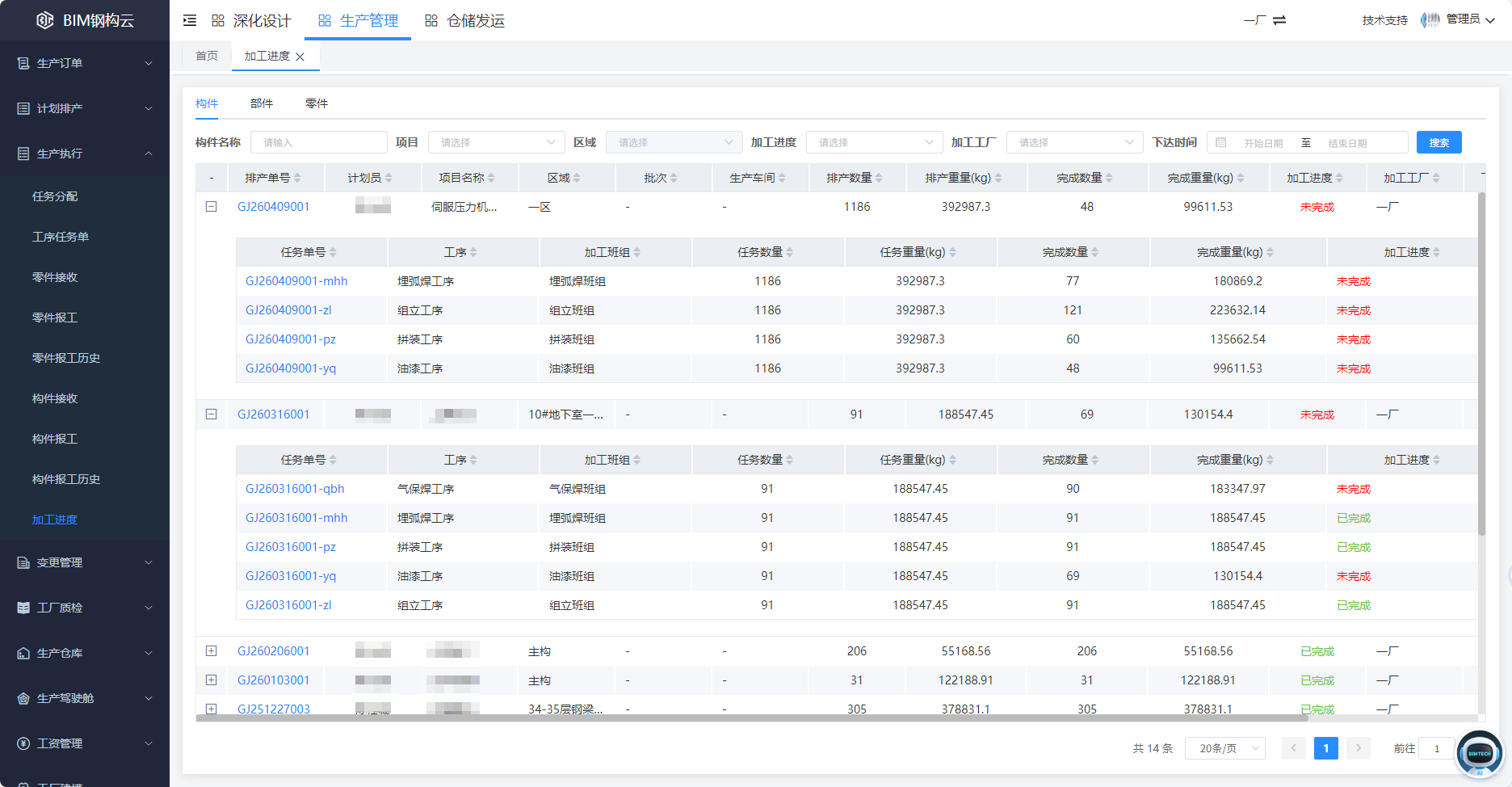This screenshot has width=1512, height=787.
Task: Click the BIM钢构云 logo icon
Action: coord(45,20)
